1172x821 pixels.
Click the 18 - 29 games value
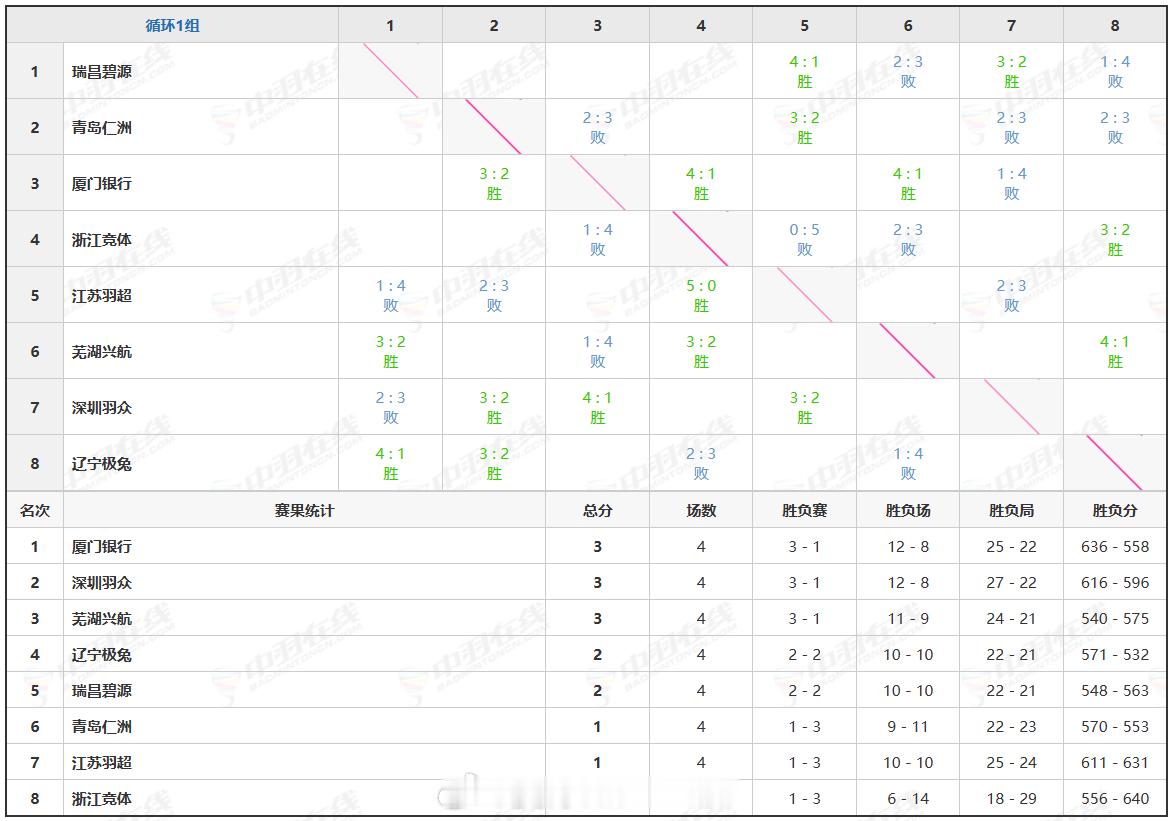(1011, 799)
